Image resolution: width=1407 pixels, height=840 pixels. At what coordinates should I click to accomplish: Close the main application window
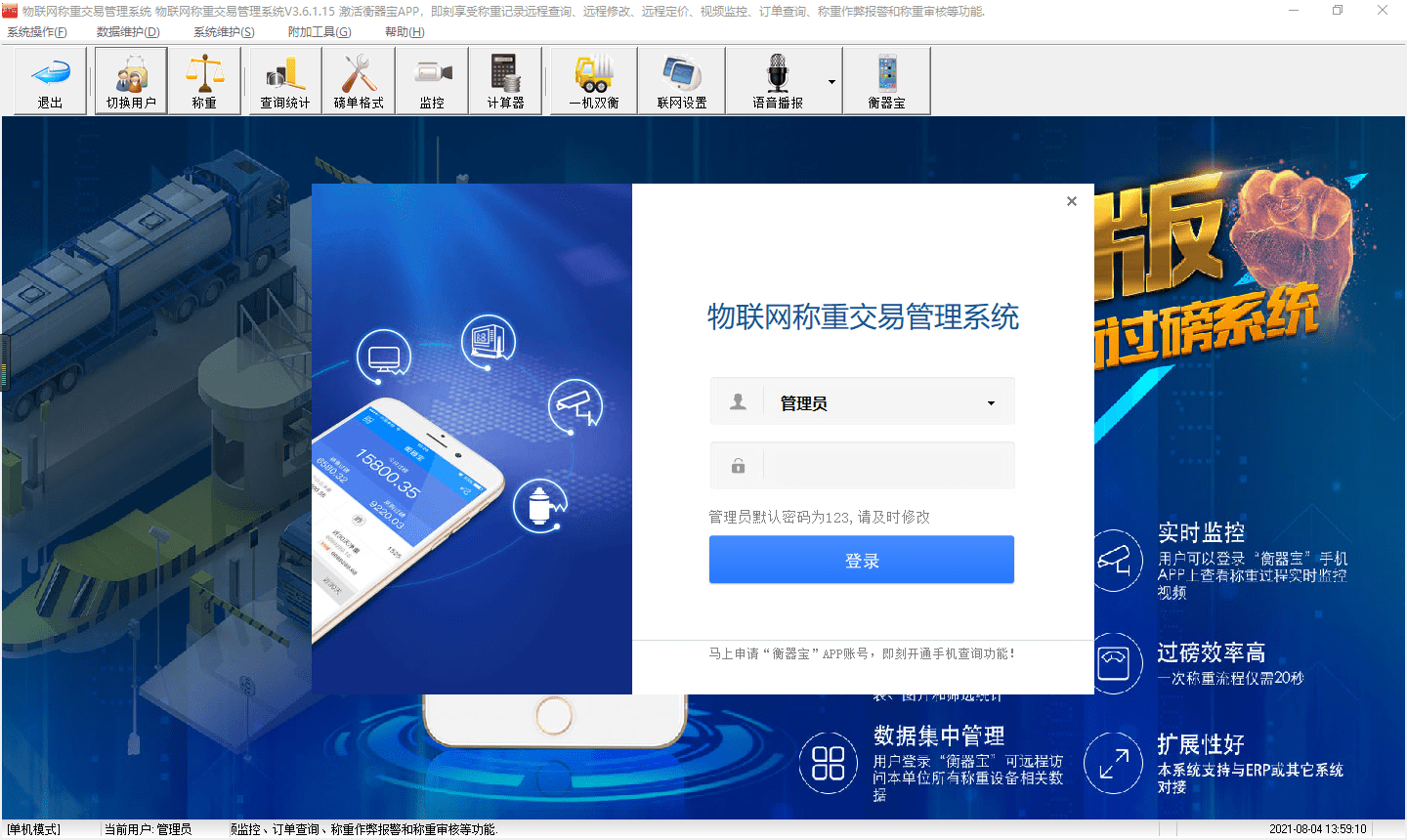coord(1383,11)
